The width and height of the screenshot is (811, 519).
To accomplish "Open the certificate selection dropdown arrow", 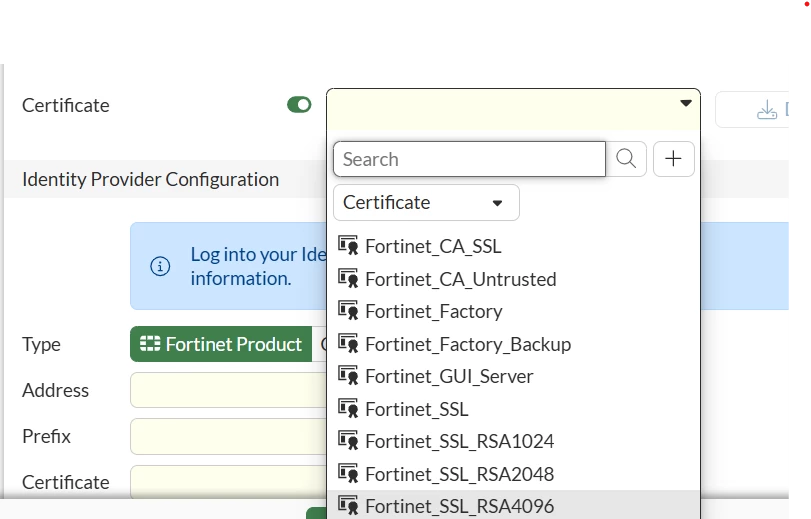I will pyautogui.click(x=686, y=103).
